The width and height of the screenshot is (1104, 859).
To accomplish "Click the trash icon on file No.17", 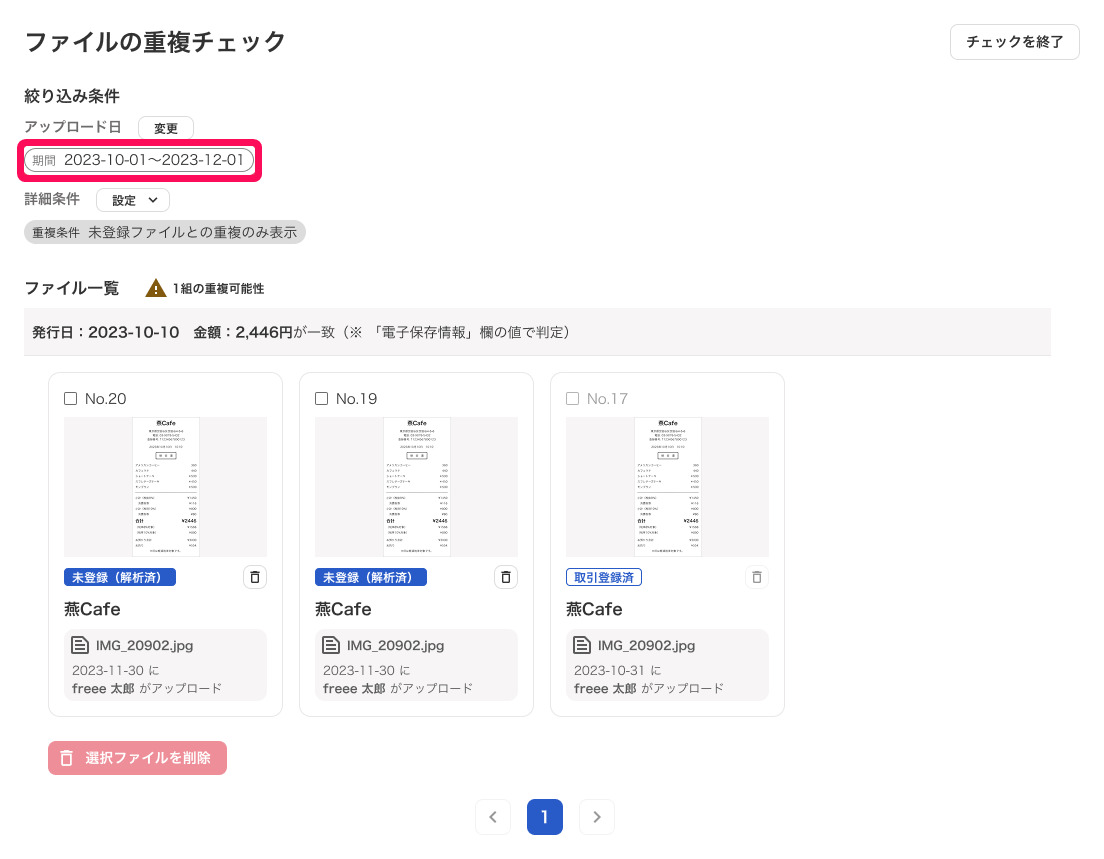I will point(757,577).
